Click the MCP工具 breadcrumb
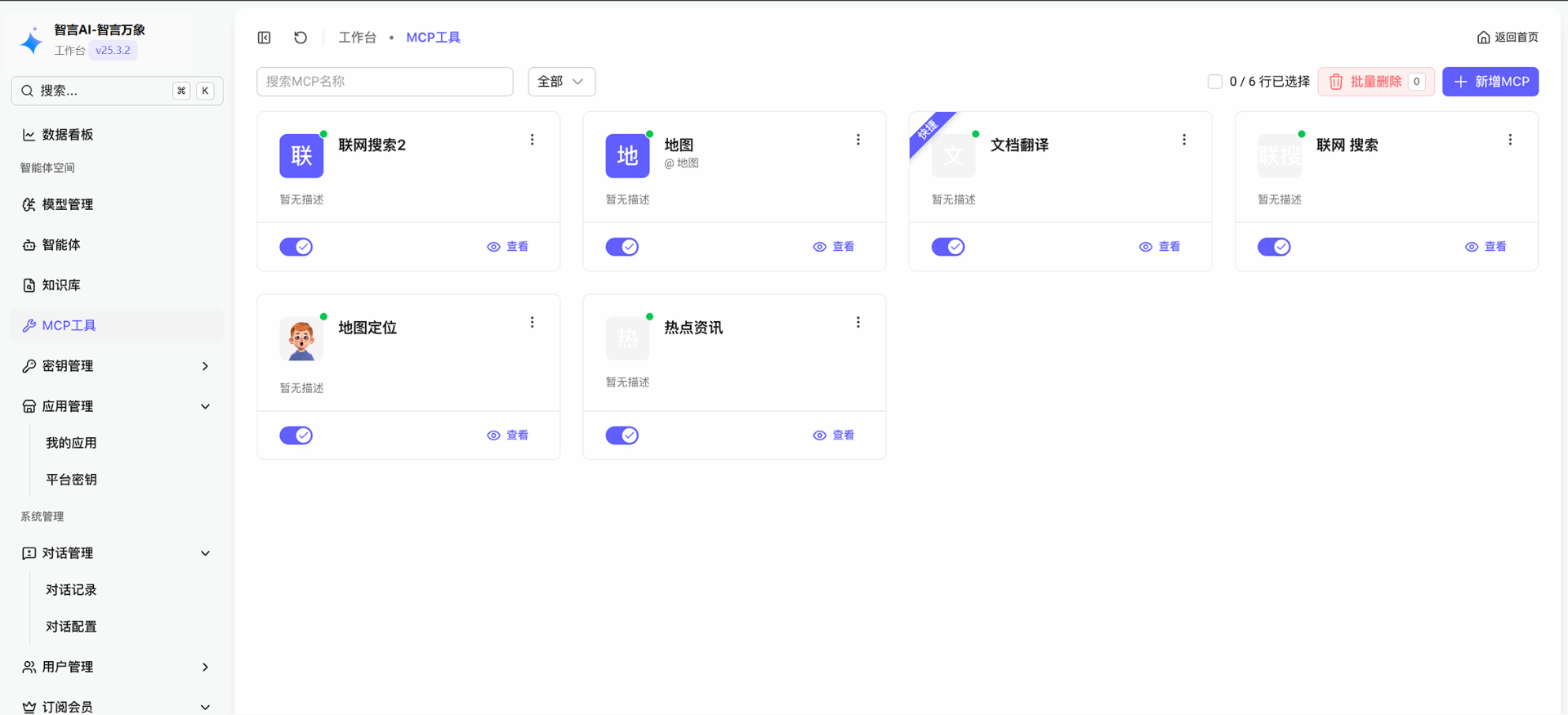Screen dimensions: 1568x715 coord(434,38)
